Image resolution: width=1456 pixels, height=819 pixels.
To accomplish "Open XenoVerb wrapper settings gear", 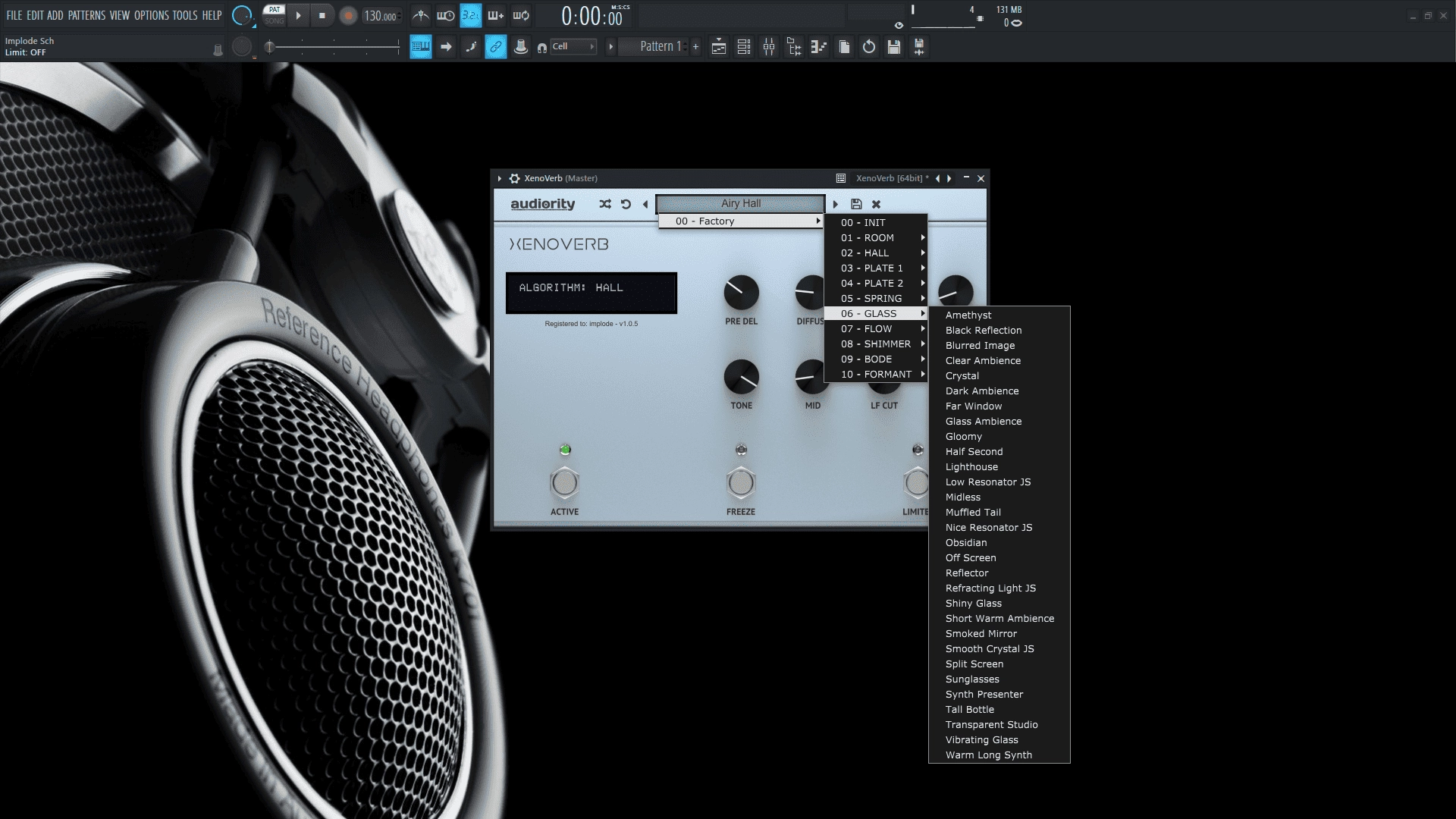I will pos(514,179).
